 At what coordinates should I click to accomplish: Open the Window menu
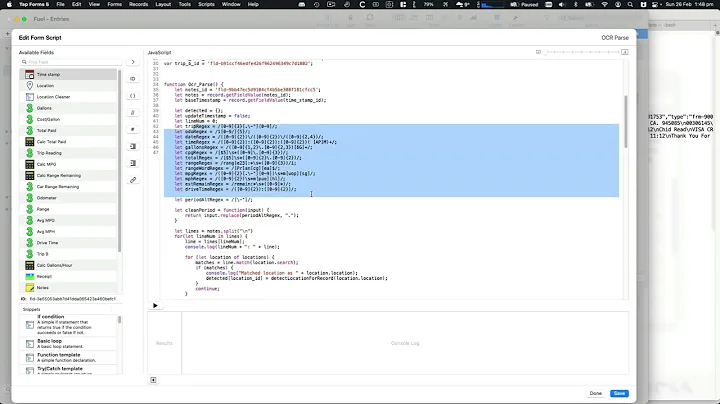coord(231,4)
